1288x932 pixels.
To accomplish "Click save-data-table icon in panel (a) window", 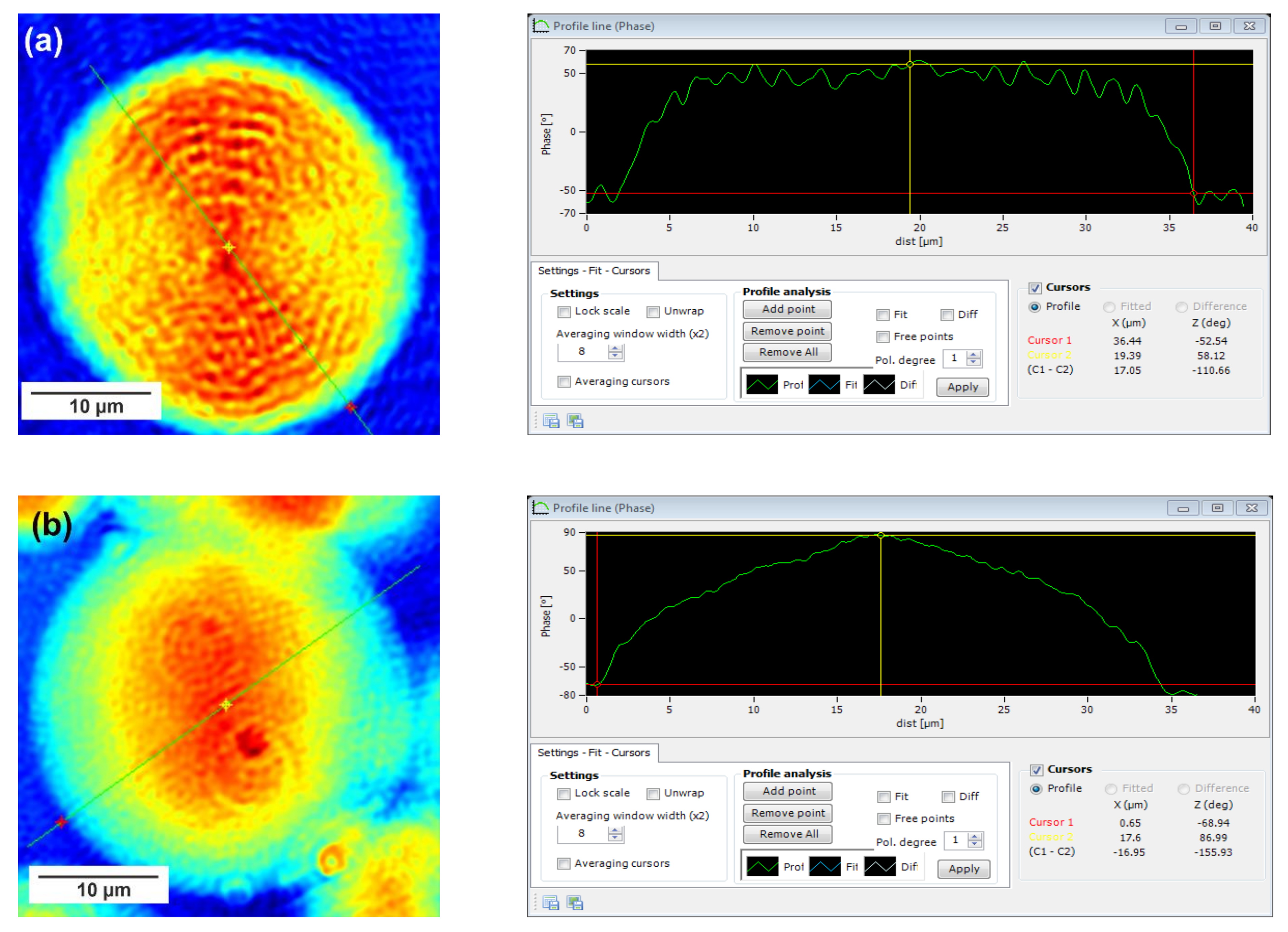I will coord(551,421).
